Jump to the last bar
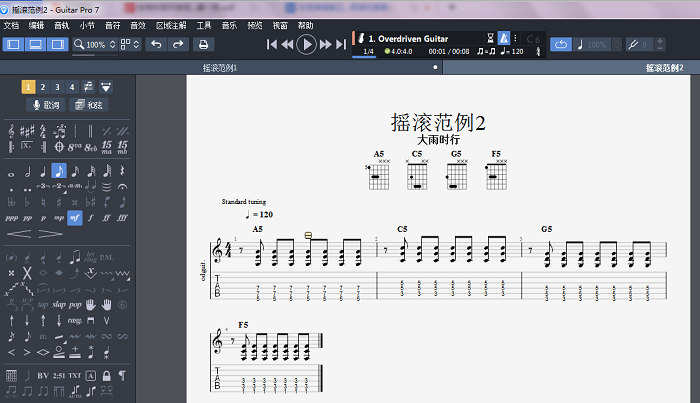This screenshot has height=403, width=700. (341, 44)
